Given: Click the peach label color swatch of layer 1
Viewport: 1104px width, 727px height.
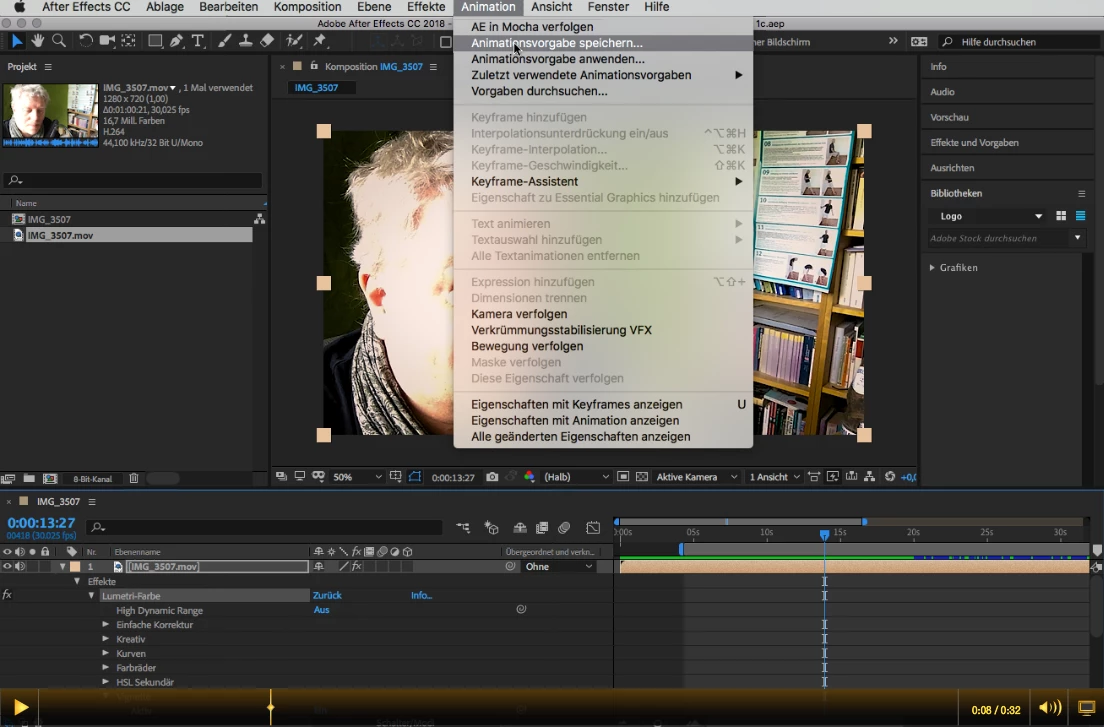Looking at the screenshot, I should coord(75,567).
